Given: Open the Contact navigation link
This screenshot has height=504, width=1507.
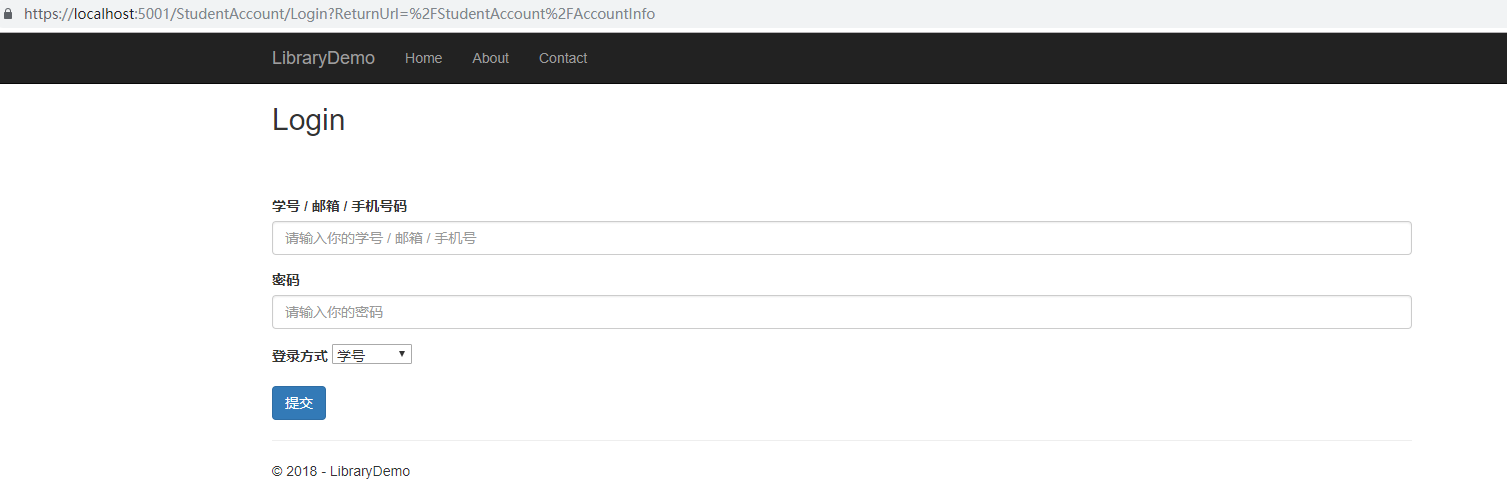Looking at the screenshot, I should tap(563, 58).
